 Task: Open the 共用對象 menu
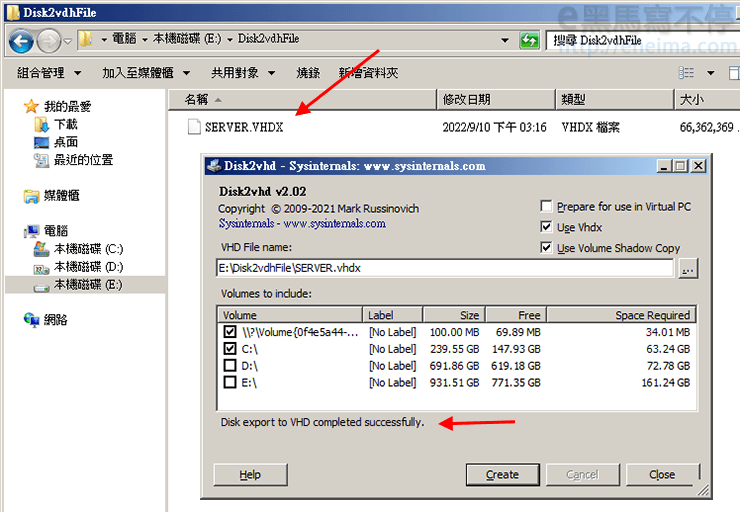(243, 73)
